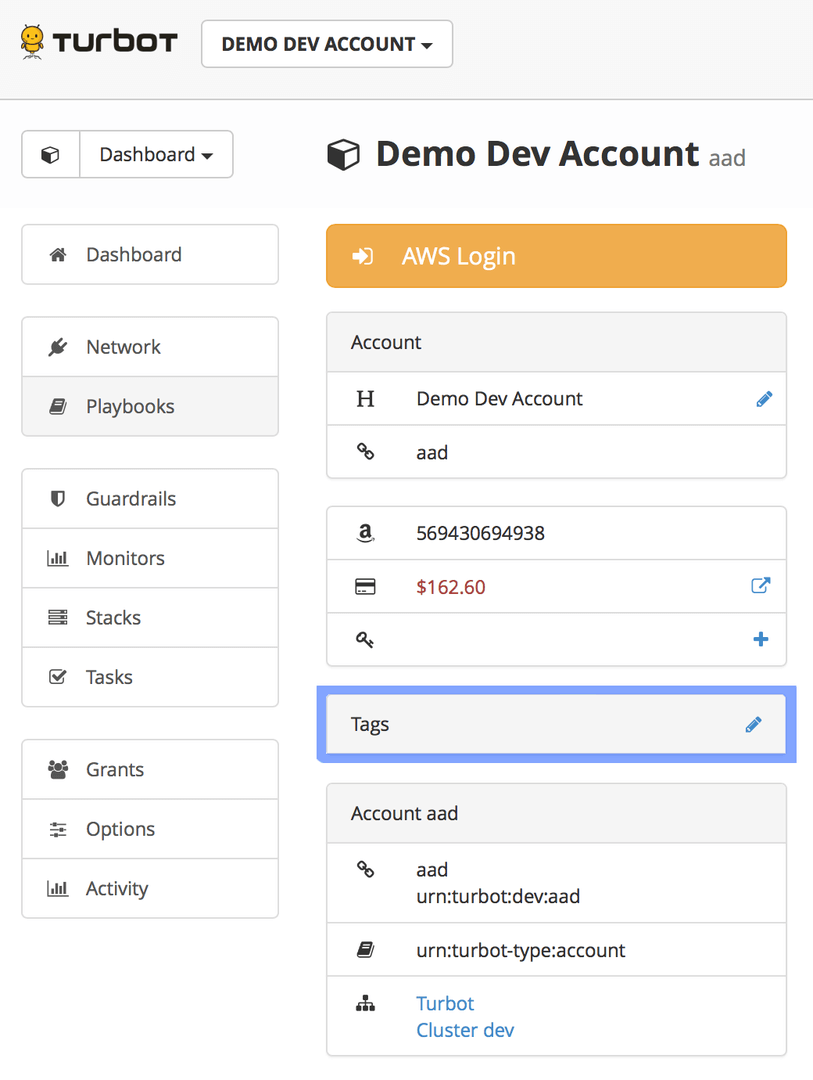Click the bar chart icon beside Monitors

click(58, 558)
